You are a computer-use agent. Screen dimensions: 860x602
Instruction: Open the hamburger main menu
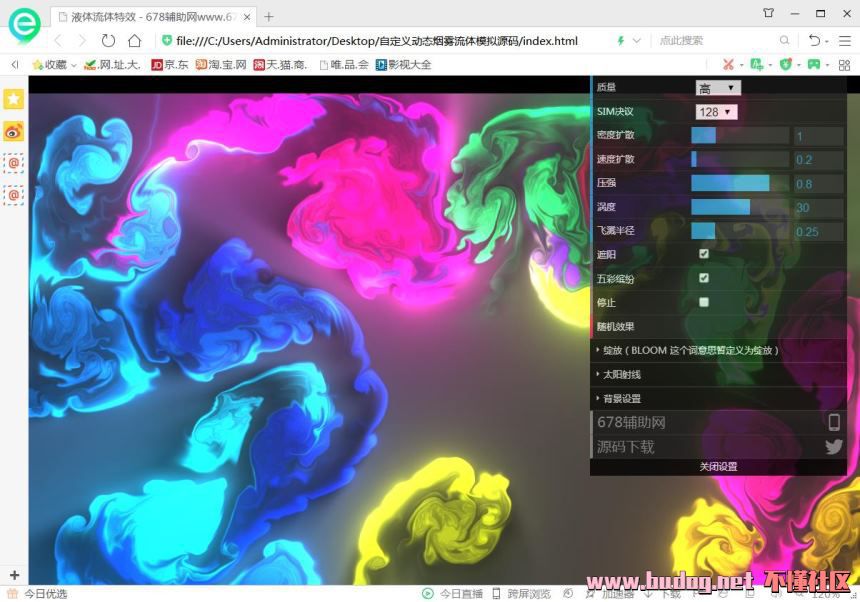click(x=845, y=40)
